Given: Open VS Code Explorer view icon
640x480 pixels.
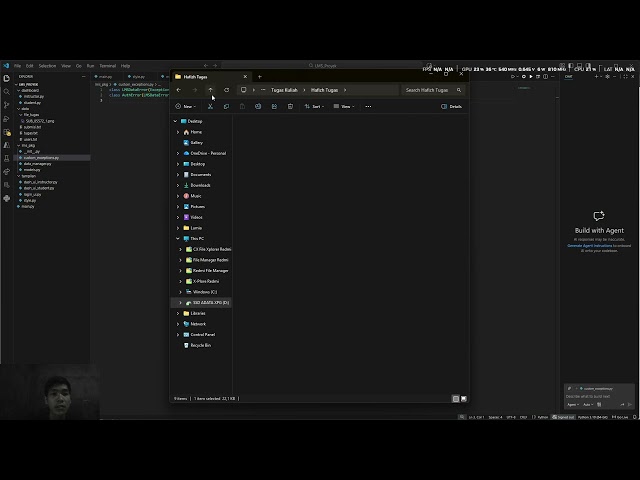Looking at the screenshot, I should pos(7,78).
